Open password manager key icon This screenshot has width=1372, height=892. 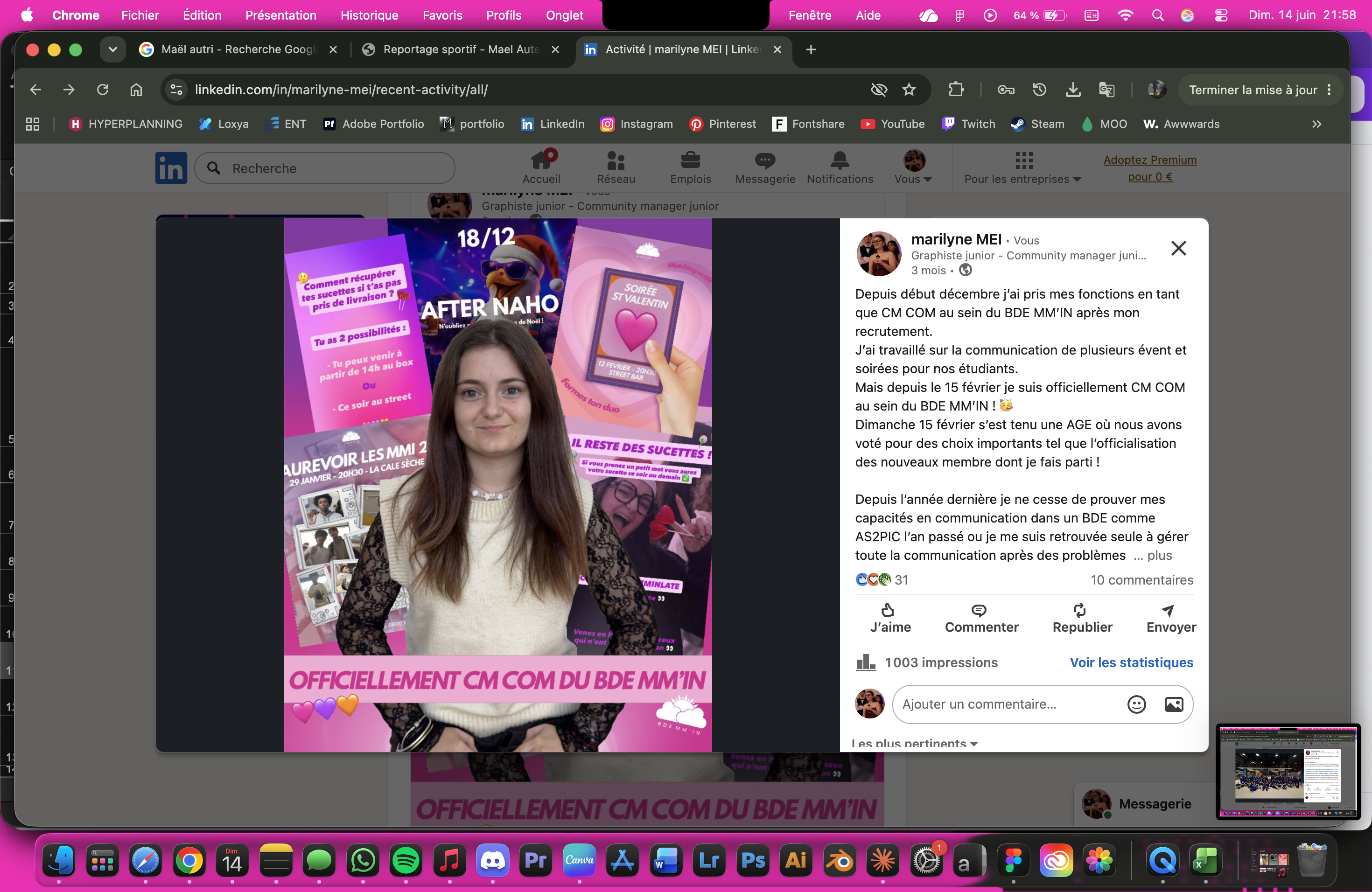click(x=1005, y=89)
